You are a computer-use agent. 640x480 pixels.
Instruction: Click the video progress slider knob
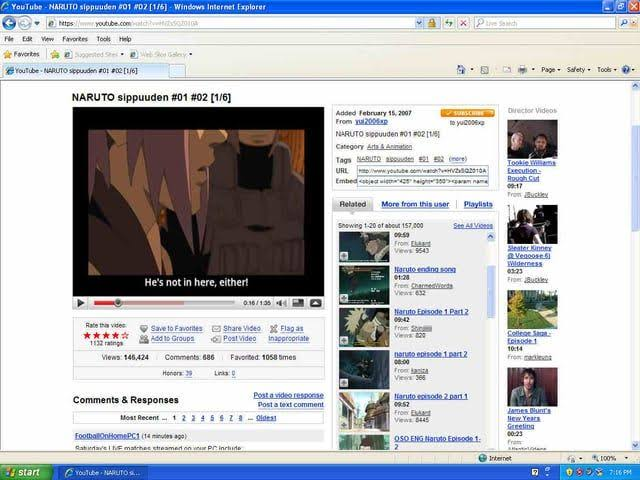coord(118,303)
